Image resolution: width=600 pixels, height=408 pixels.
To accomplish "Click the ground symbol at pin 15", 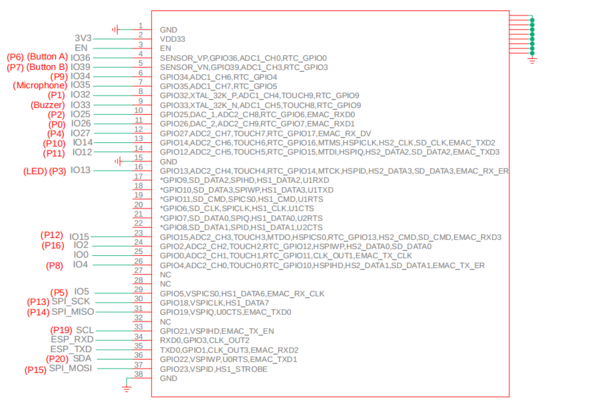I will (x=118, y=162).
